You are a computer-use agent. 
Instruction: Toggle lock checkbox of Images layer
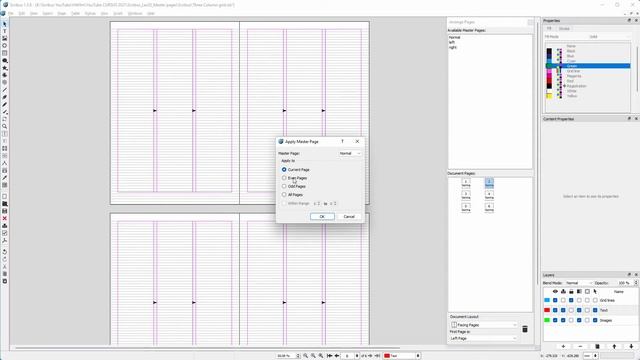pos(571,320)
